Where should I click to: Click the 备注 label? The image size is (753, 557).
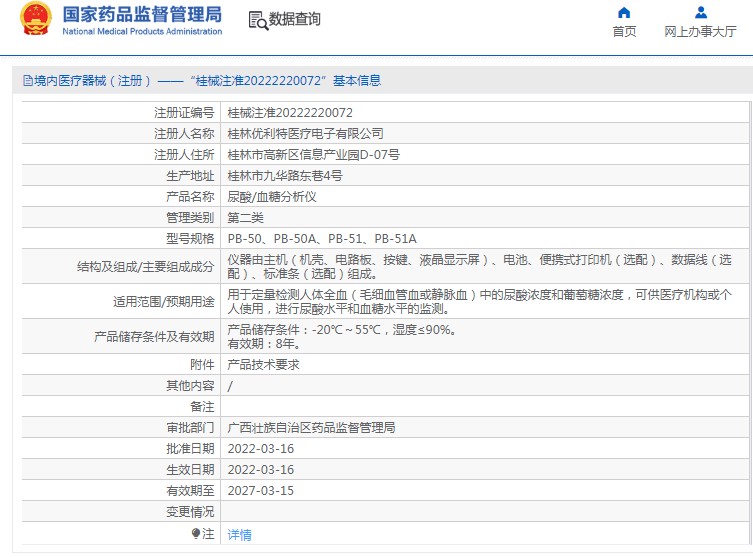pyautogui.click(x=202, y=407)
